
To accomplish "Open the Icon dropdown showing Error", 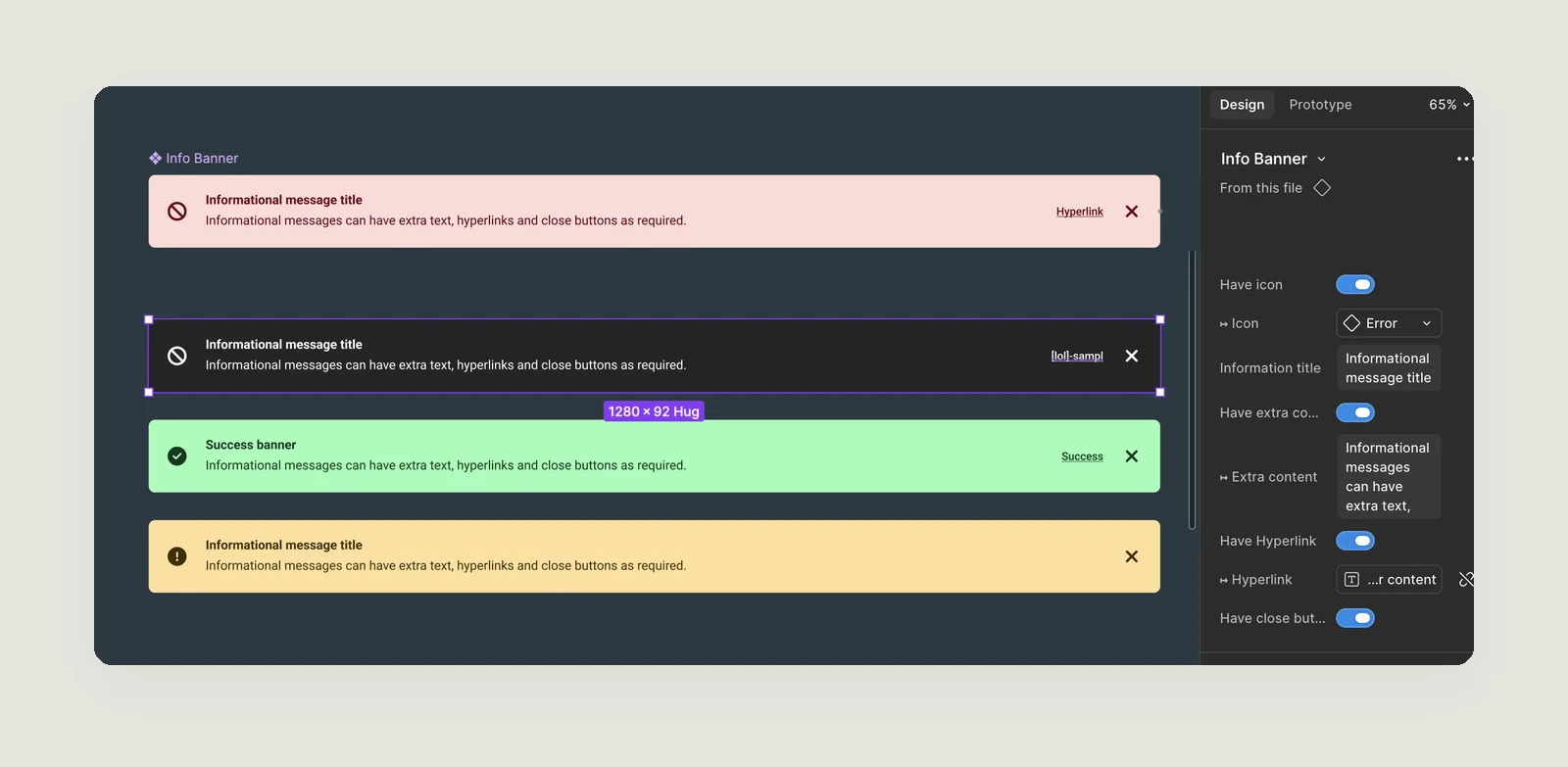I will tap(1389, 323).
